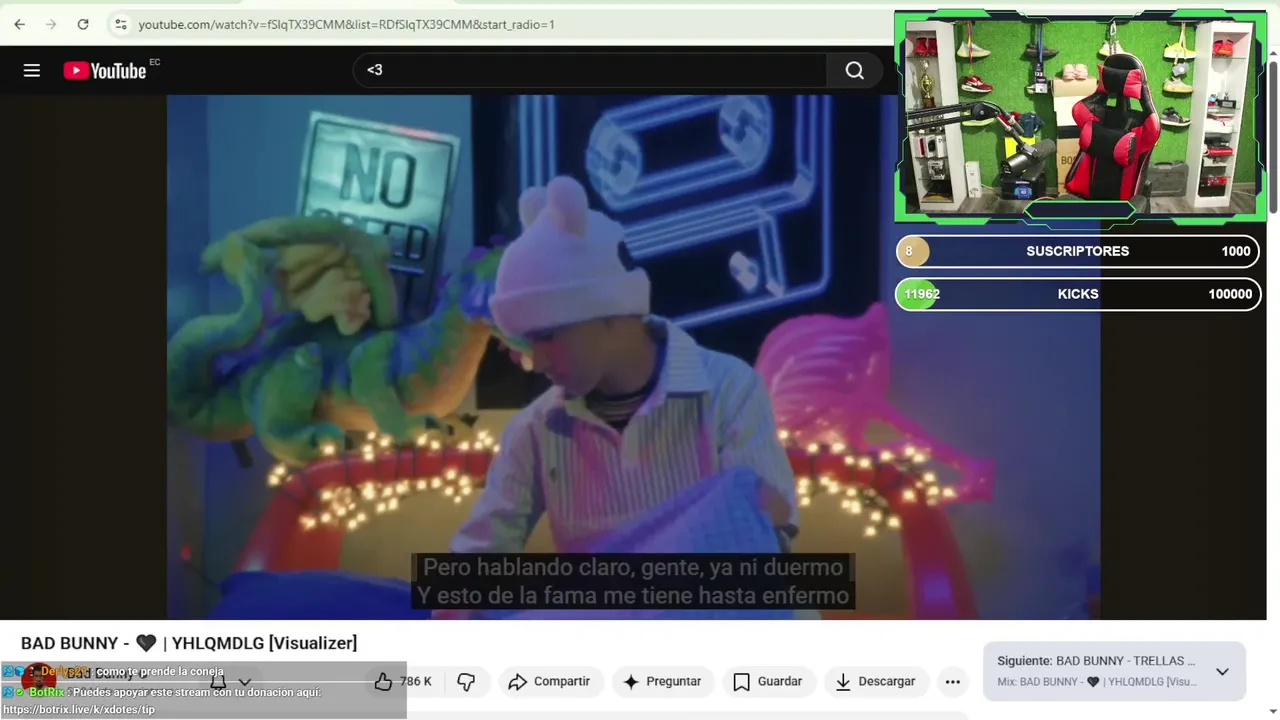Go to YouTube home via logo
The image size is (1280, 720).
click(105, 70)
